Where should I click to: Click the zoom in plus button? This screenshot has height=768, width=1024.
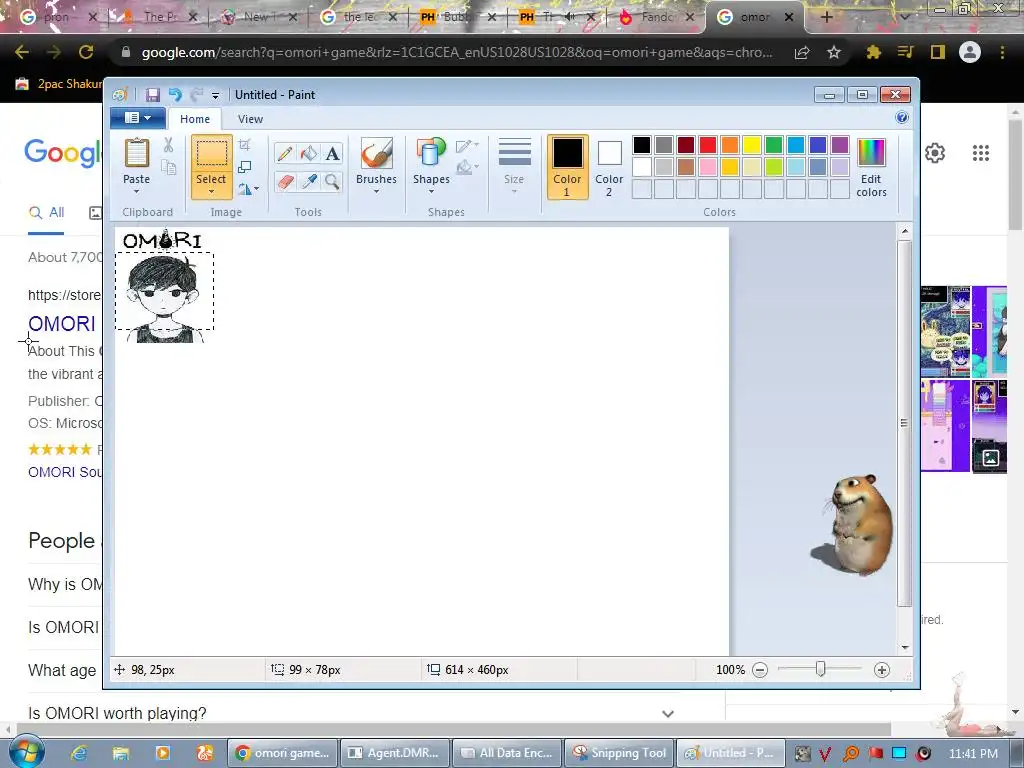click(882, 670)
